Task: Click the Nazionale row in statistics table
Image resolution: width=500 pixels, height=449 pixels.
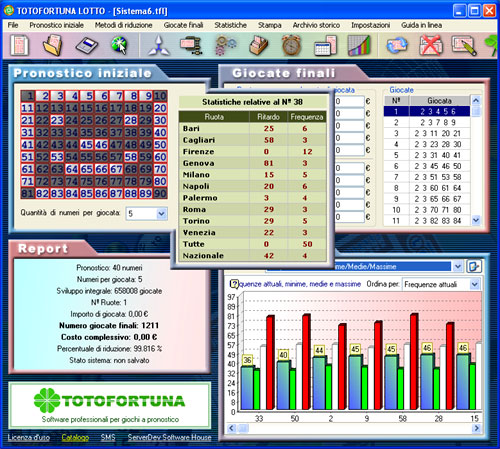Action: click(x=253, y=256)
